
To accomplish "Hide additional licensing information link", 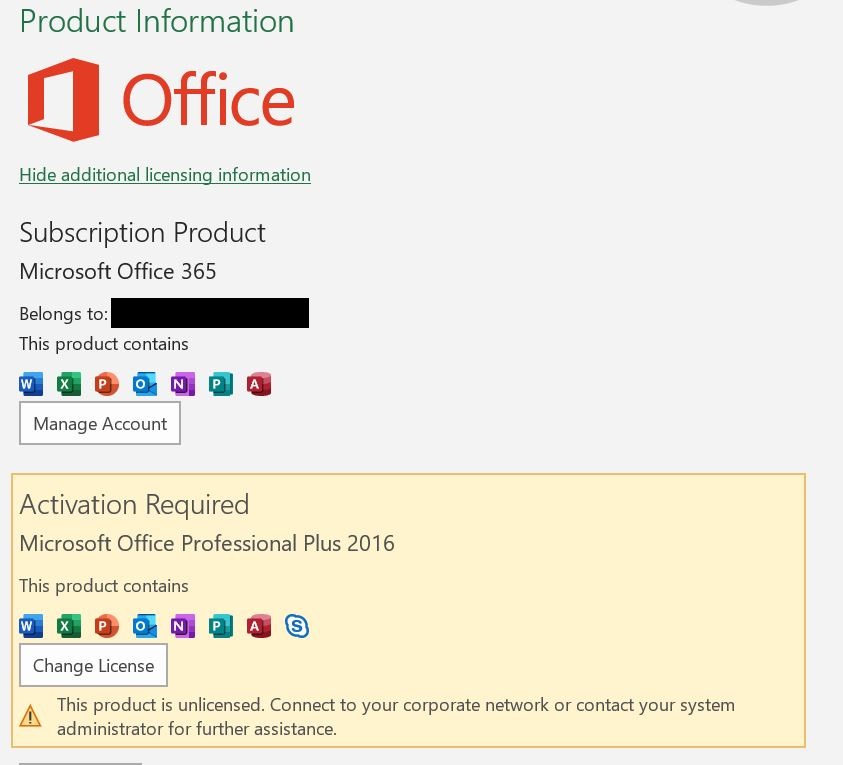I will pyautogui.click(x=165, y=175).
